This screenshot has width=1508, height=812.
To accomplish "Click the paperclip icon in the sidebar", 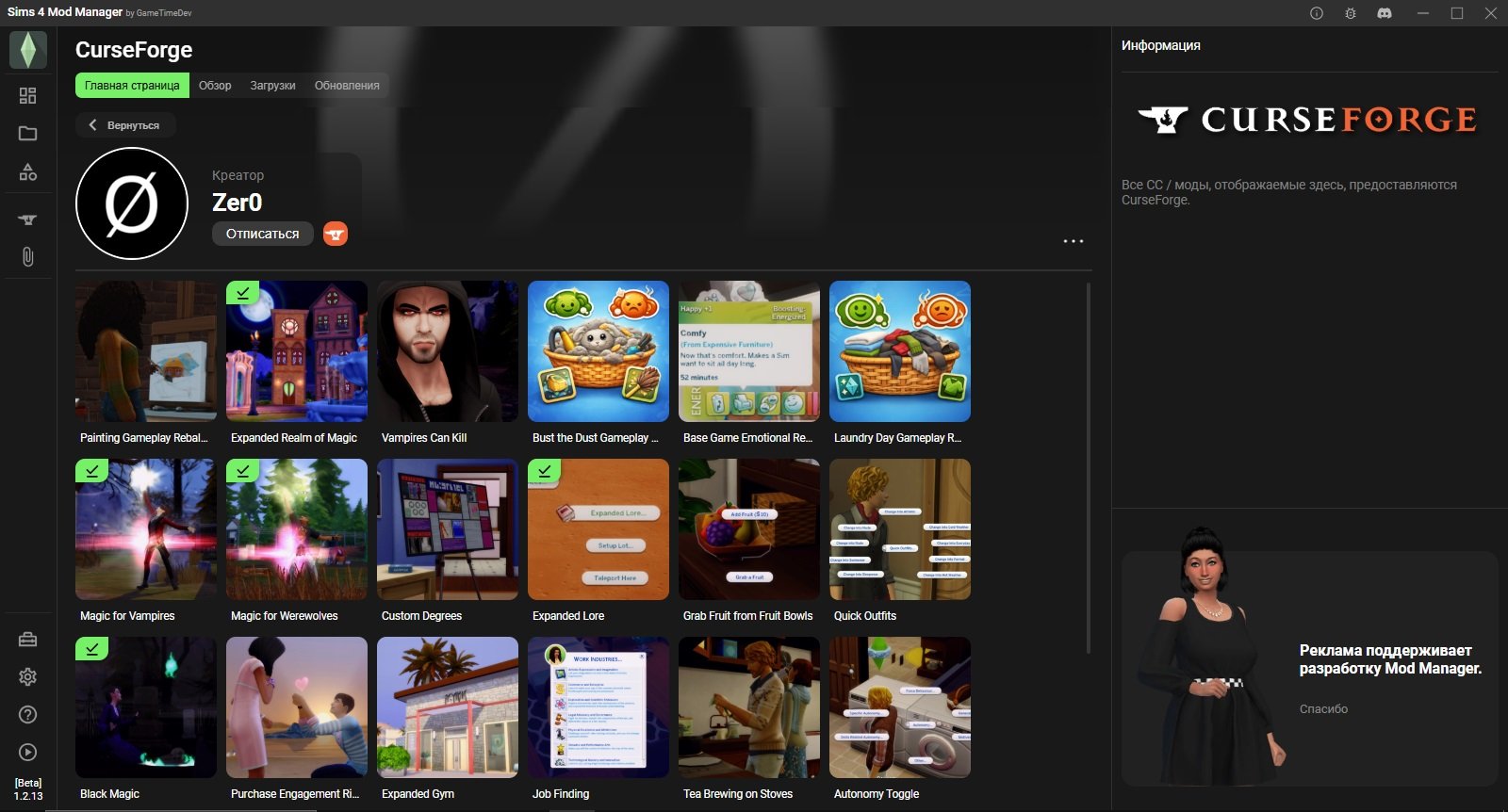I will click(27, 257).
